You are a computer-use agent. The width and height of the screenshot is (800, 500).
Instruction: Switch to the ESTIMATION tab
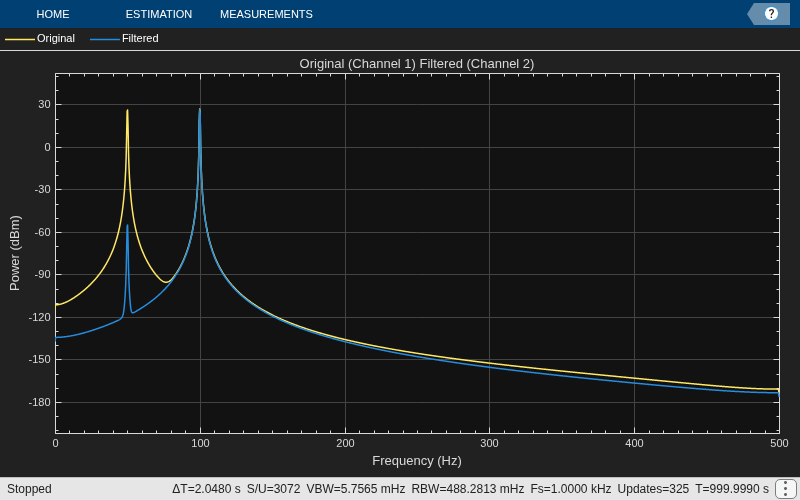click(159, 14)
